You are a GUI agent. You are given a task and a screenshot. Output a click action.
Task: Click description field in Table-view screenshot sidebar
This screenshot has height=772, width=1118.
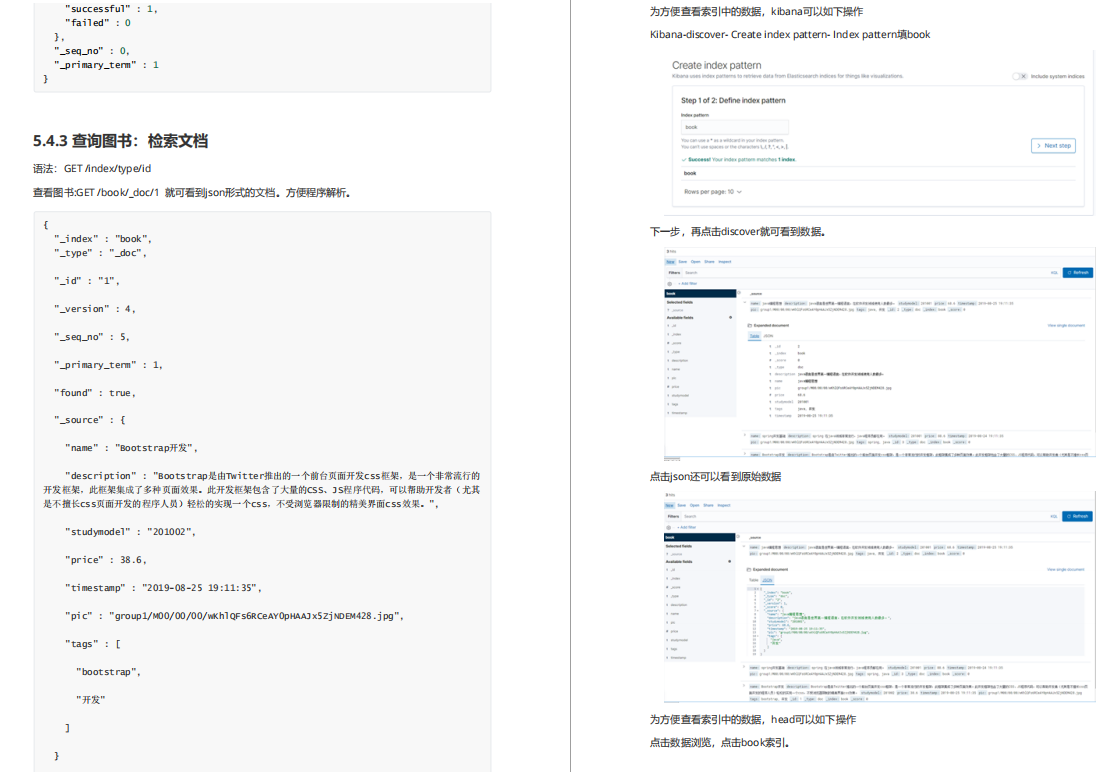(678, 360)
